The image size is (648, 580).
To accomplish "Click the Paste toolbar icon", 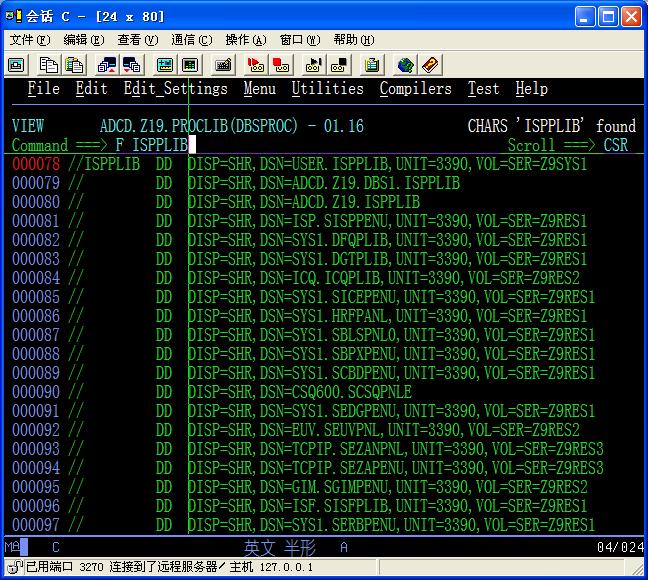I will [74, 65].
